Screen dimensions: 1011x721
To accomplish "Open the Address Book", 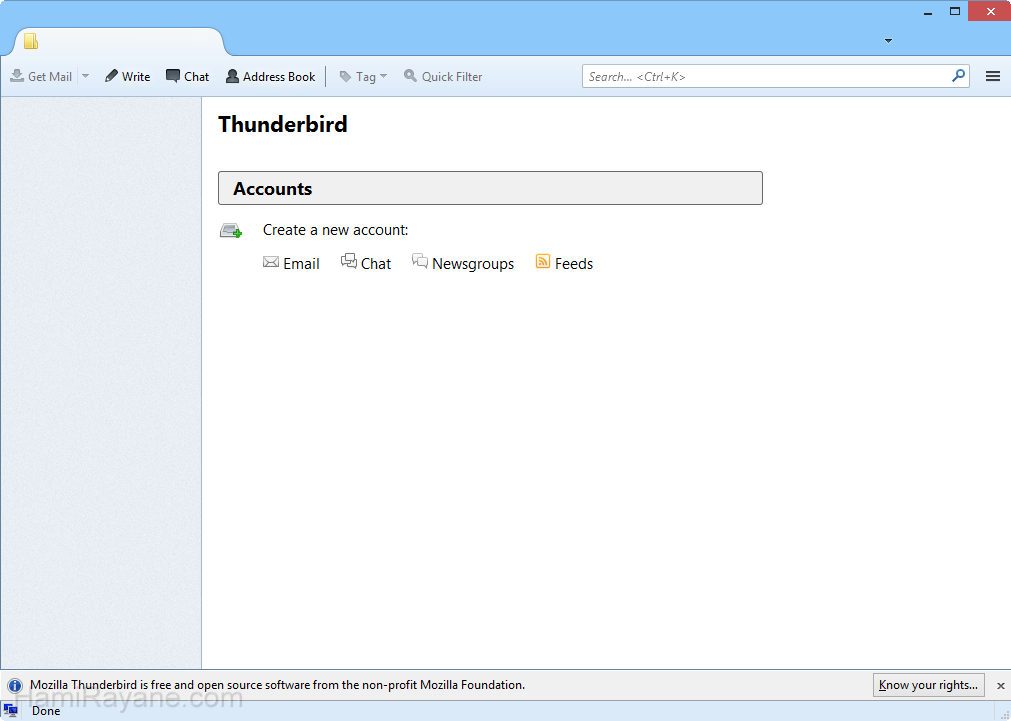I will 270,76.
